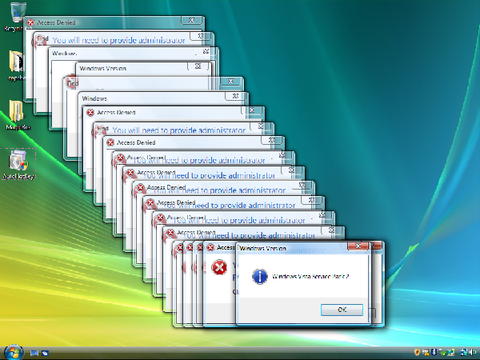Click Show Desktop in Quick Launch

click(34, 353)
